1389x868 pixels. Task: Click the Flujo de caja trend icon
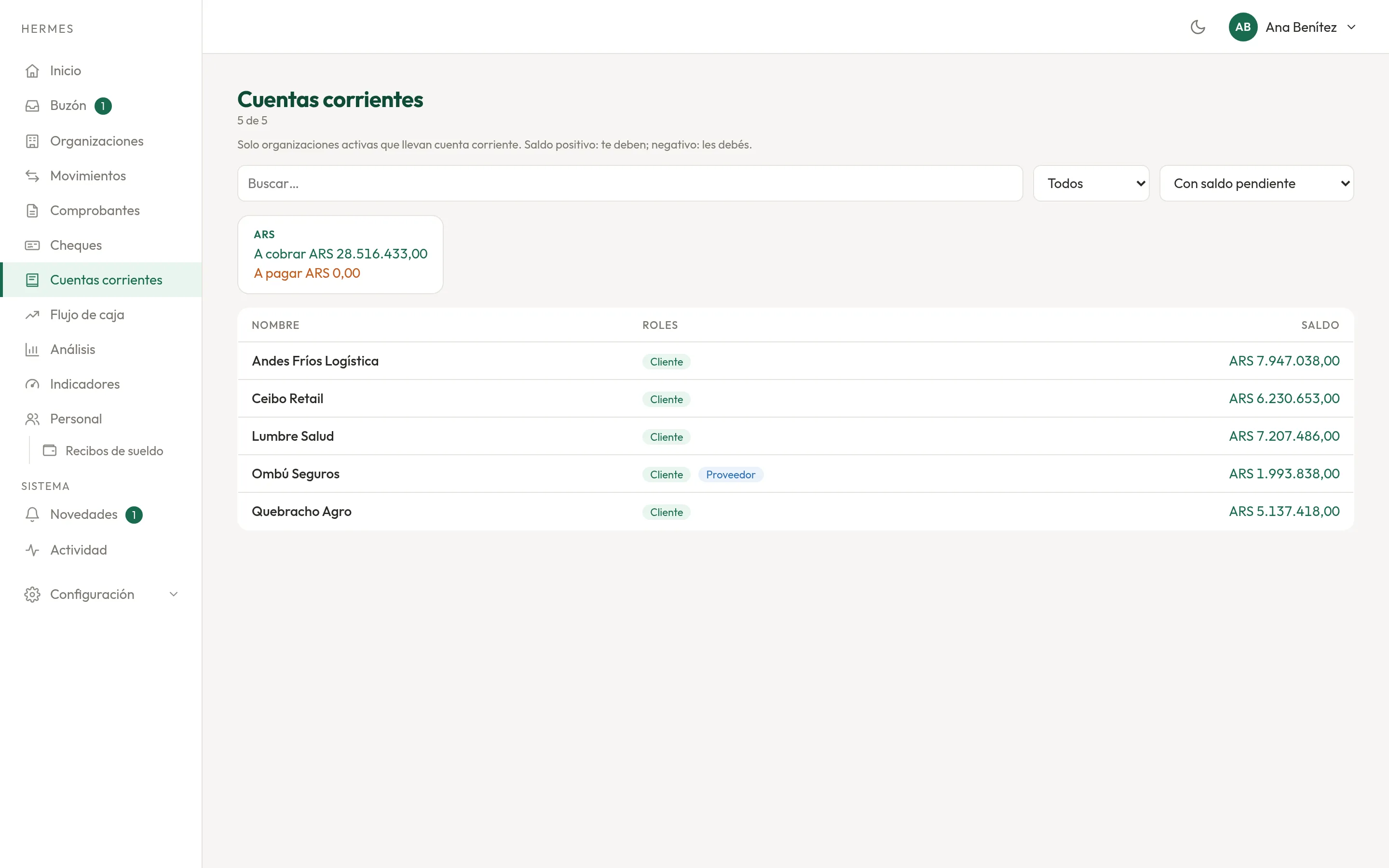click(32, 314)
